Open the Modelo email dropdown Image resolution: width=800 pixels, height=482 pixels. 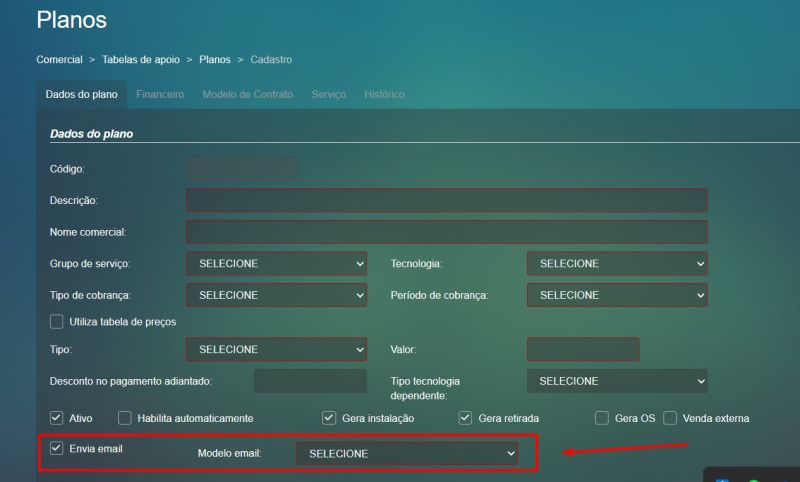pos(407,454)
